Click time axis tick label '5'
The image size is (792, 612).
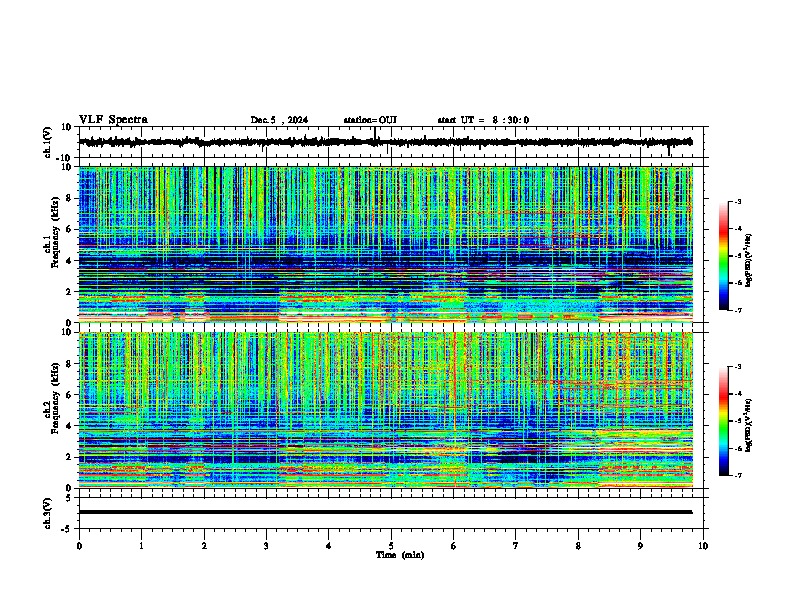pos(391,546)
